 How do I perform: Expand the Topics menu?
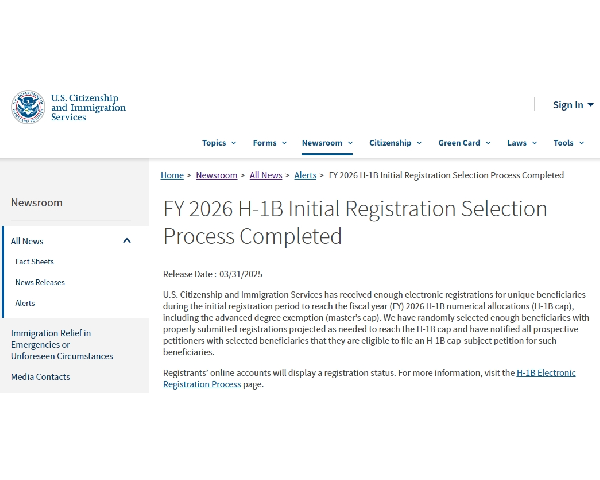coord(218,143)
